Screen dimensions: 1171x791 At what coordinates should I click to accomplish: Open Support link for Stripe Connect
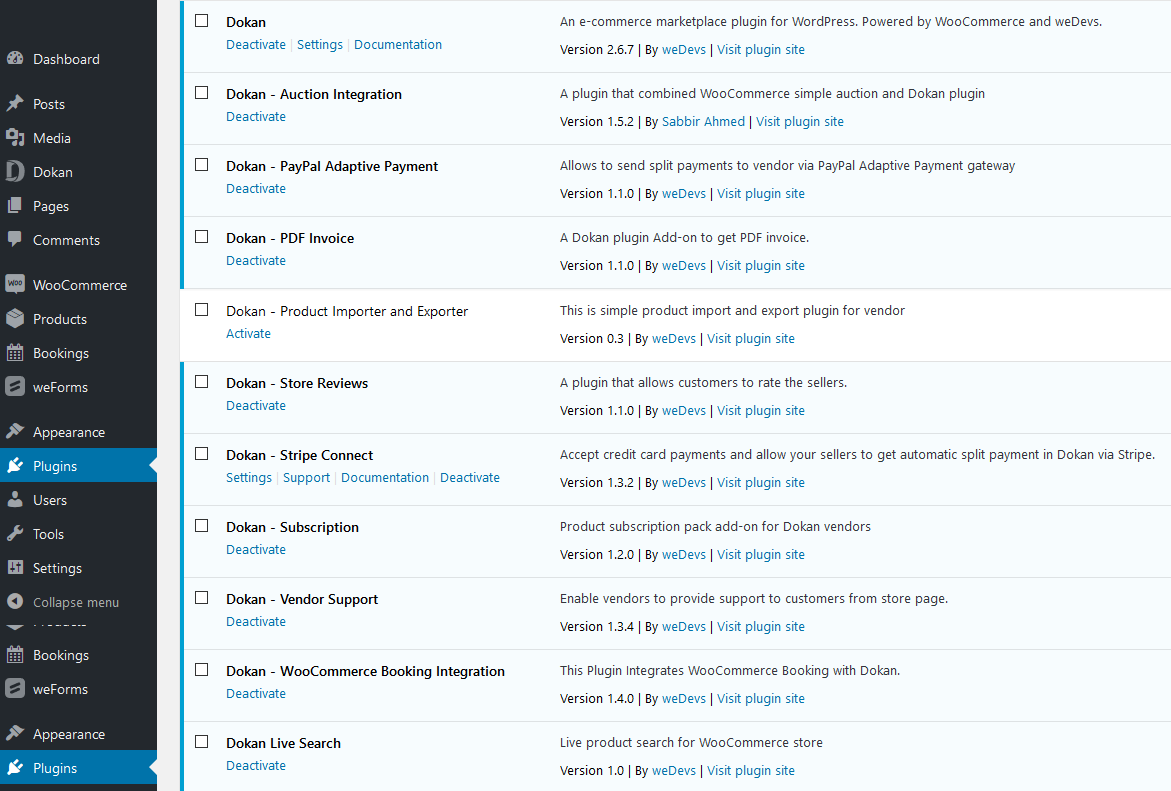[306, 478]
